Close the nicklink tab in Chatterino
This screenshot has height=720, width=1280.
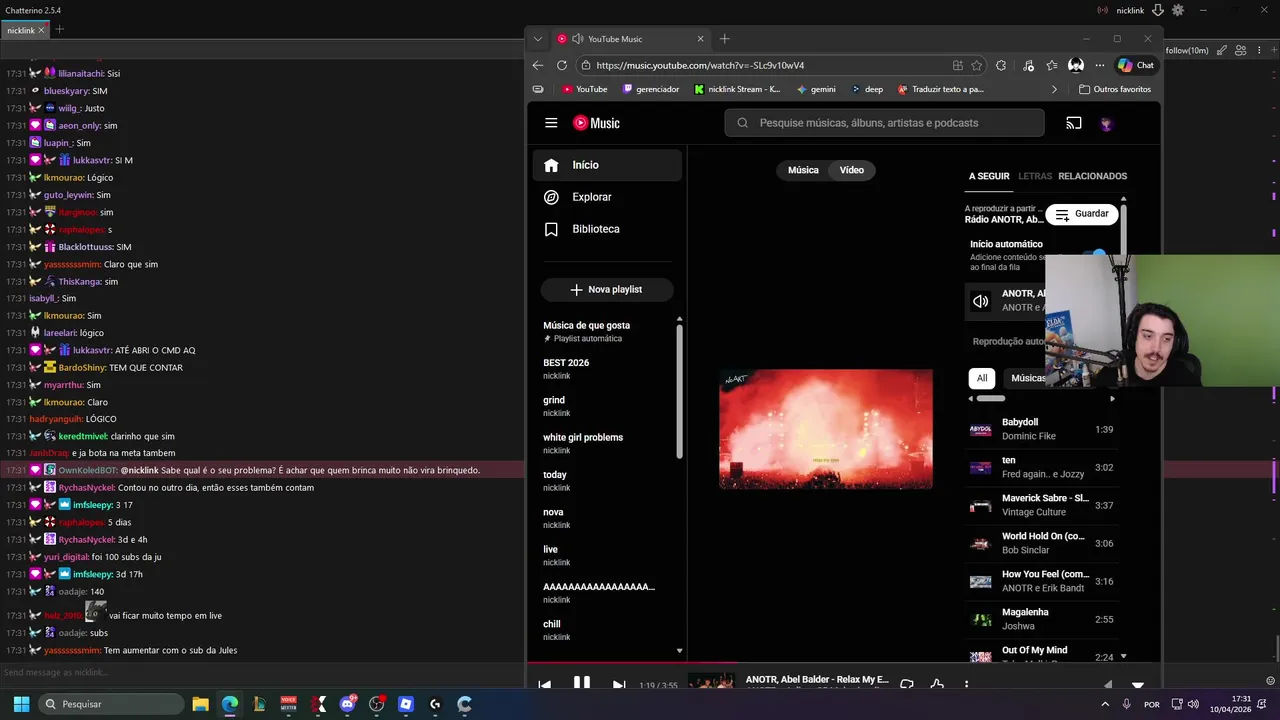[x=41, y=30]
